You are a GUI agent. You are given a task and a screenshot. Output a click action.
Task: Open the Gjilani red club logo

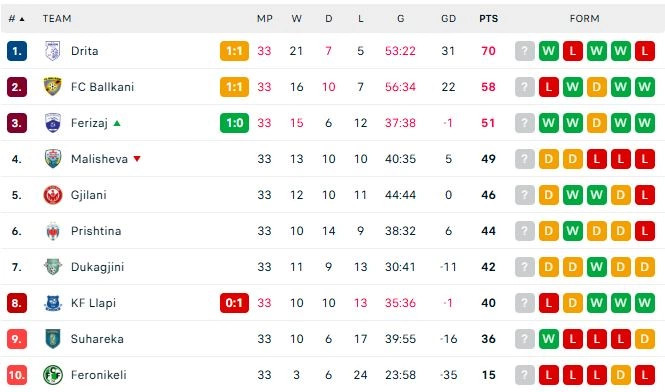53,195
